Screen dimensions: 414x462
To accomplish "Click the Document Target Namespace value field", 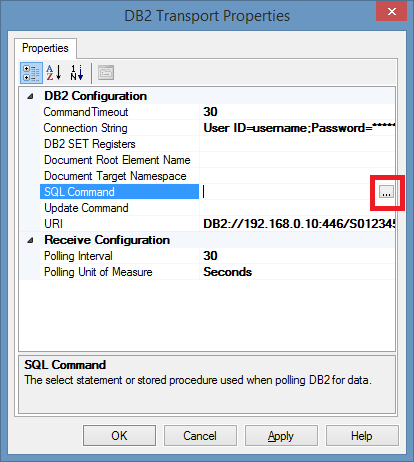I will pos(297,176).
